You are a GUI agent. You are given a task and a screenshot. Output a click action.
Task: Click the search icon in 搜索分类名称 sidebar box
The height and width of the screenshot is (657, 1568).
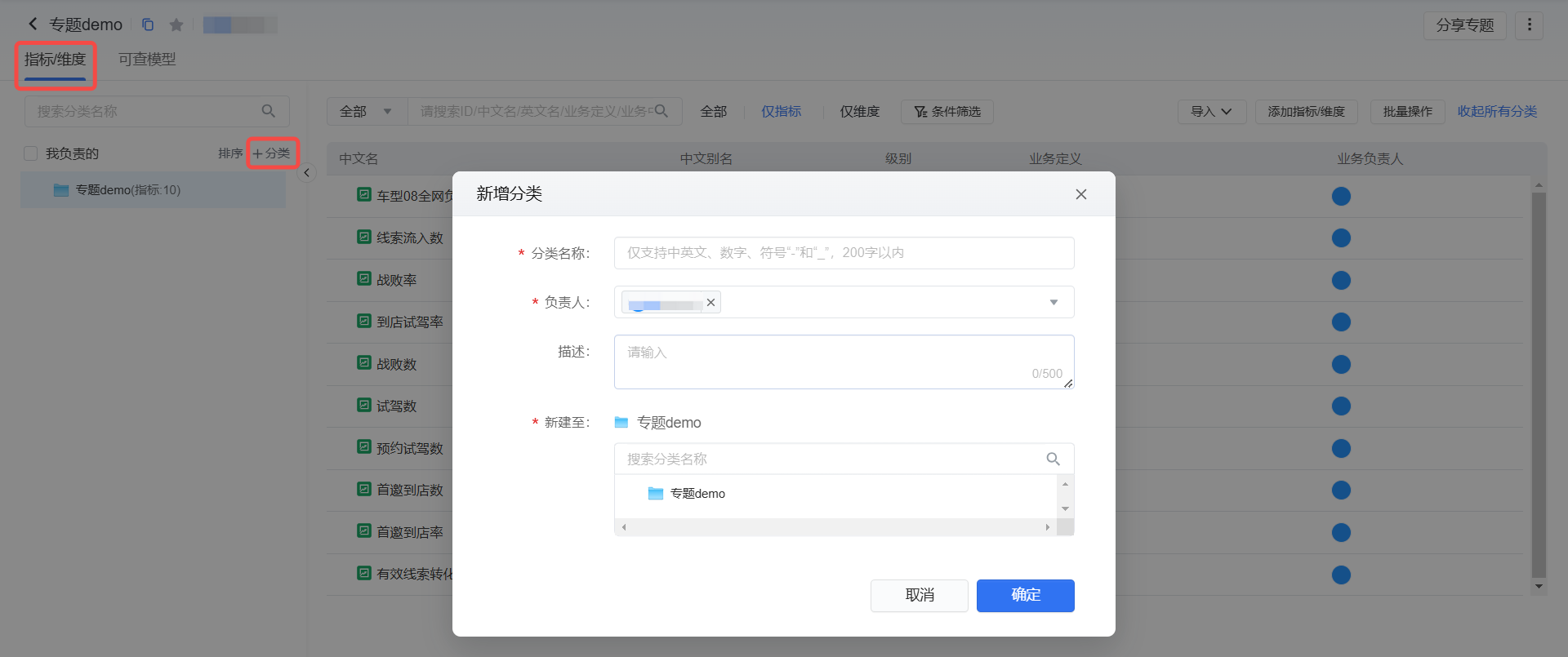(x=268, y=111)
